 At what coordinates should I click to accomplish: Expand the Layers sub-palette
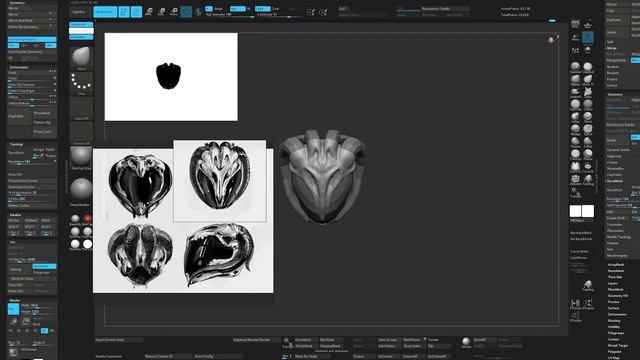coord(613,283)
